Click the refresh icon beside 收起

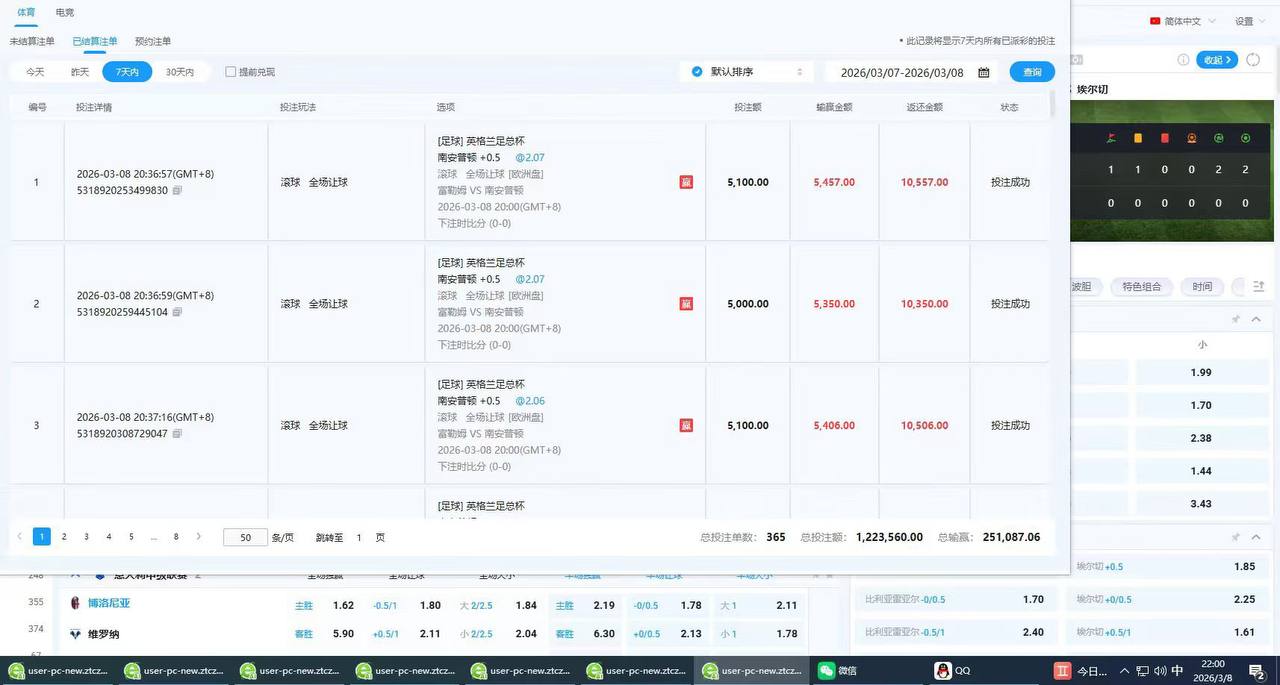pyautogui.click(x=1254, y=60)
